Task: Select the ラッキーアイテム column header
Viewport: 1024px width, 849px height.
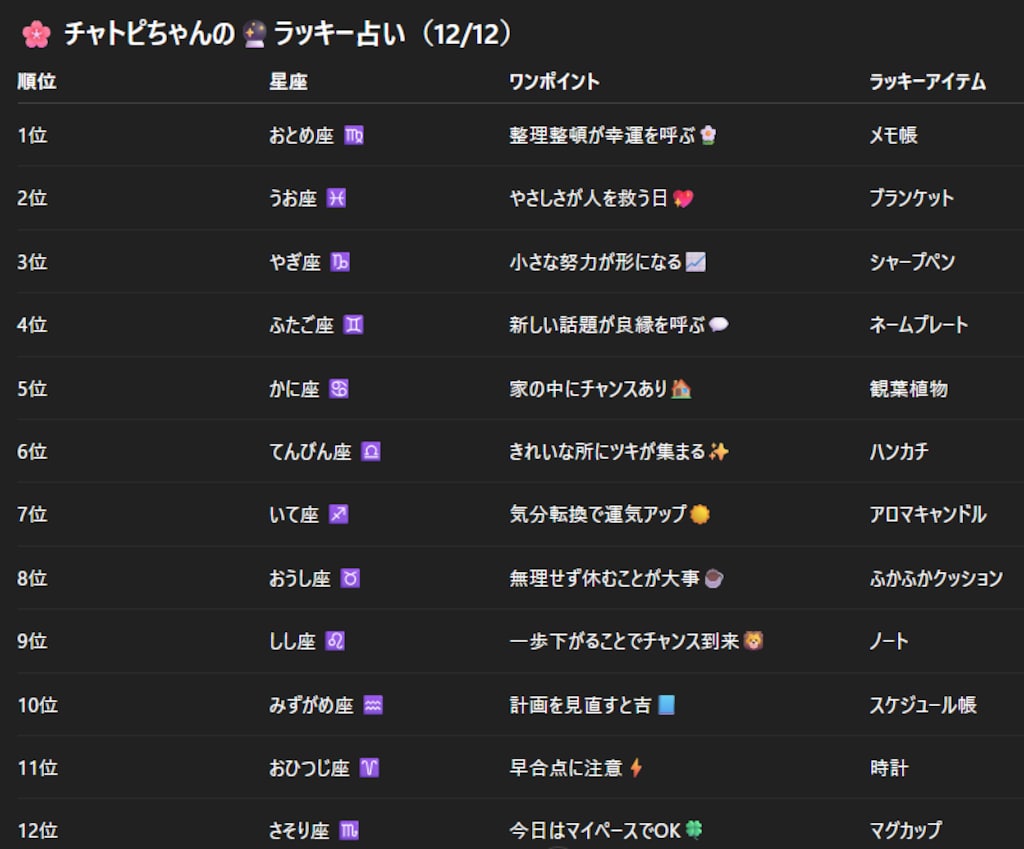Action: [928, 82]
